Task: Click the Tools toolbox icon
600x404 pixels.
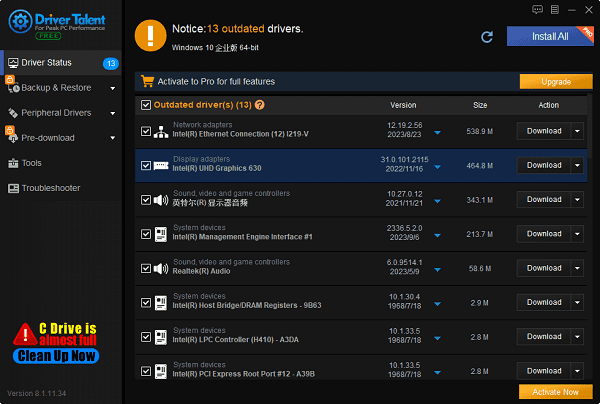Action: click(x=13, y=163)
